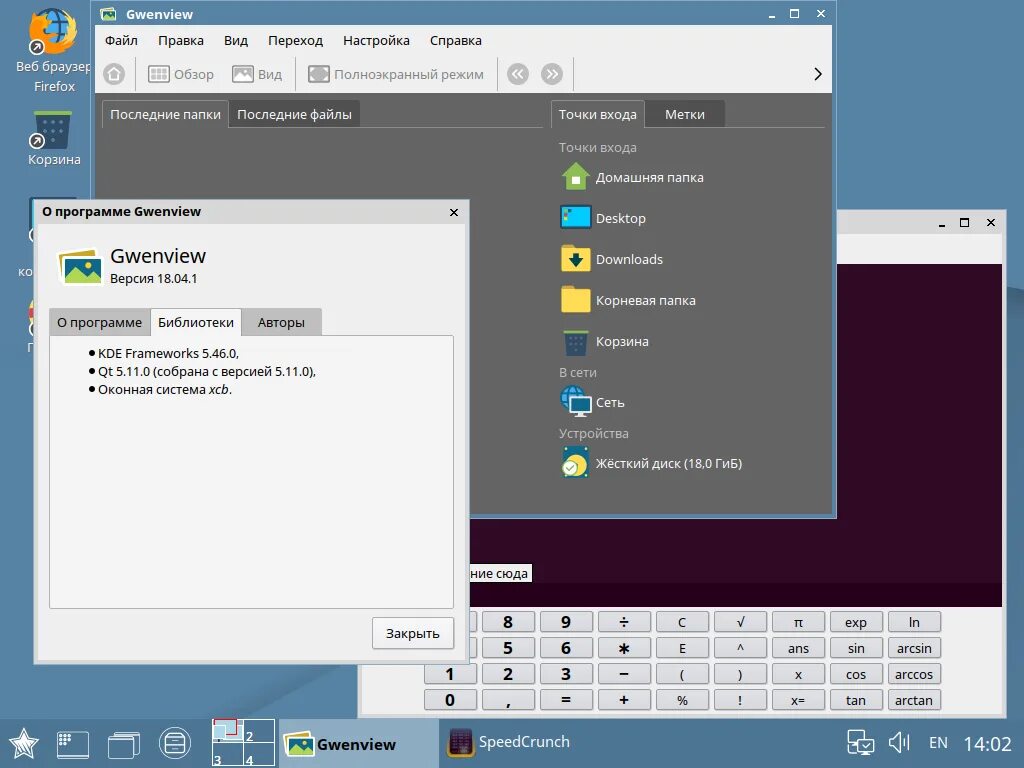Switch to virtual desktop 4 in pager
The height and width of the screenshot is (768, 1024).
pos(259,754)
